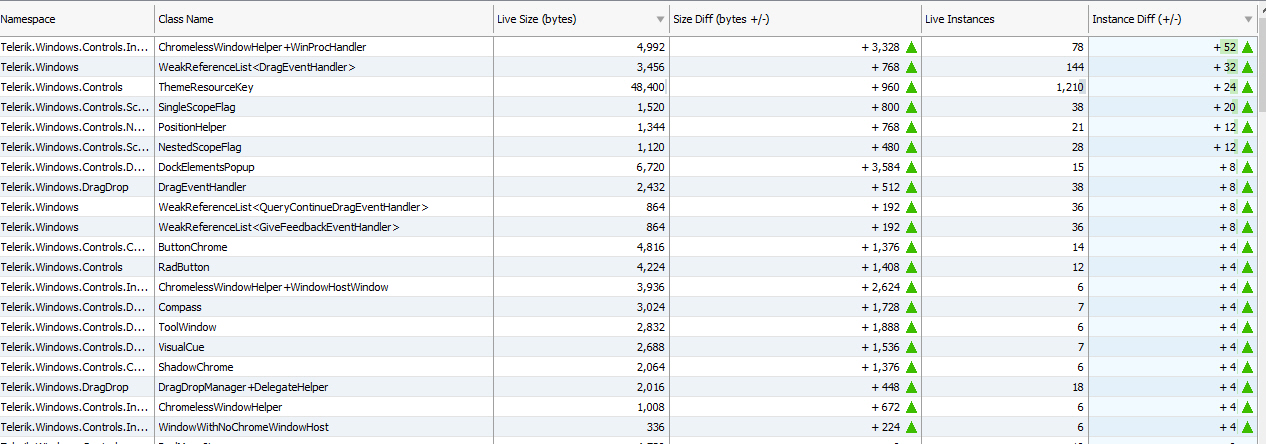Click the green arrow beside + 1,536
The height and width of the screenshot is (444, 1266).
tap(911, 347)
